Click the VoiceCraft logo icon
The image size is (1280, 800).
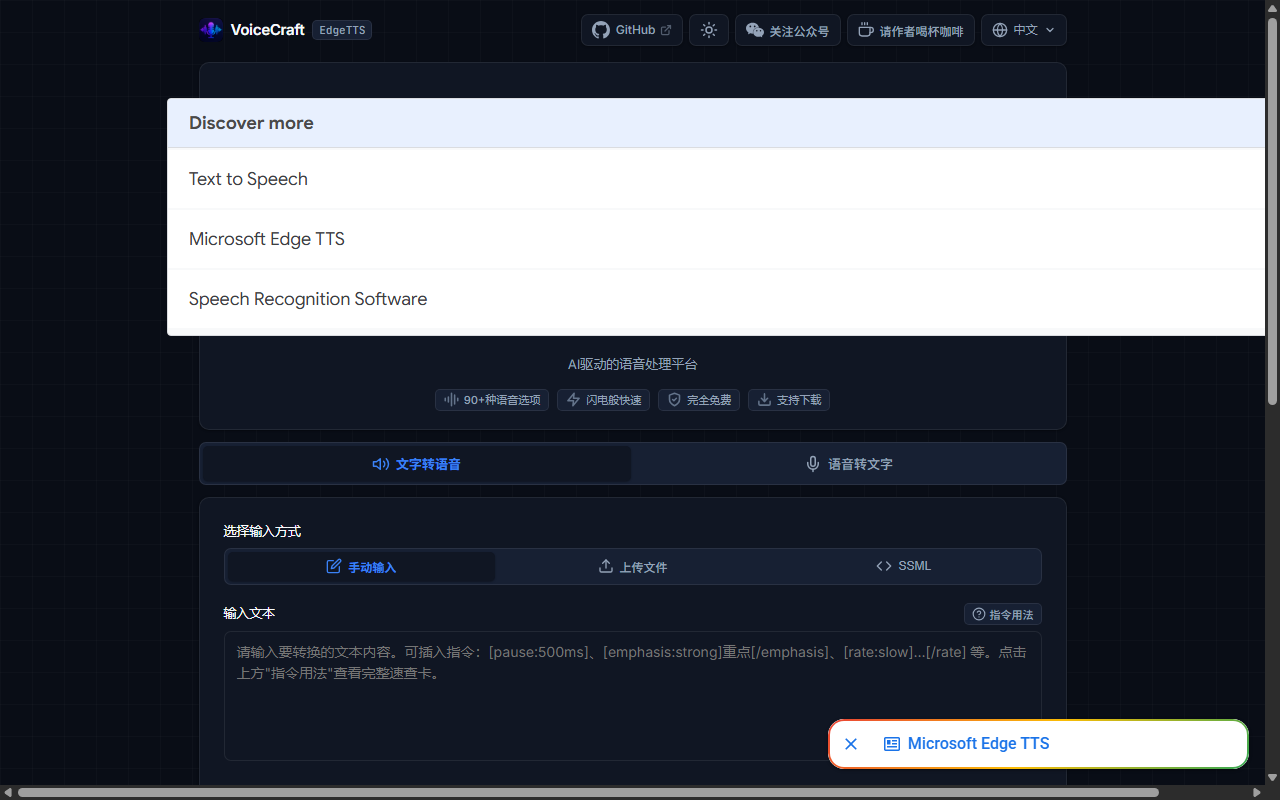[211, 30]
